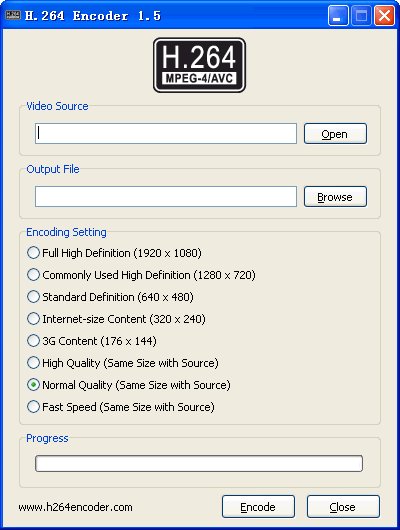Focus the Output File path field
Viewport: 400px width, 530px height.
point(166,196)
